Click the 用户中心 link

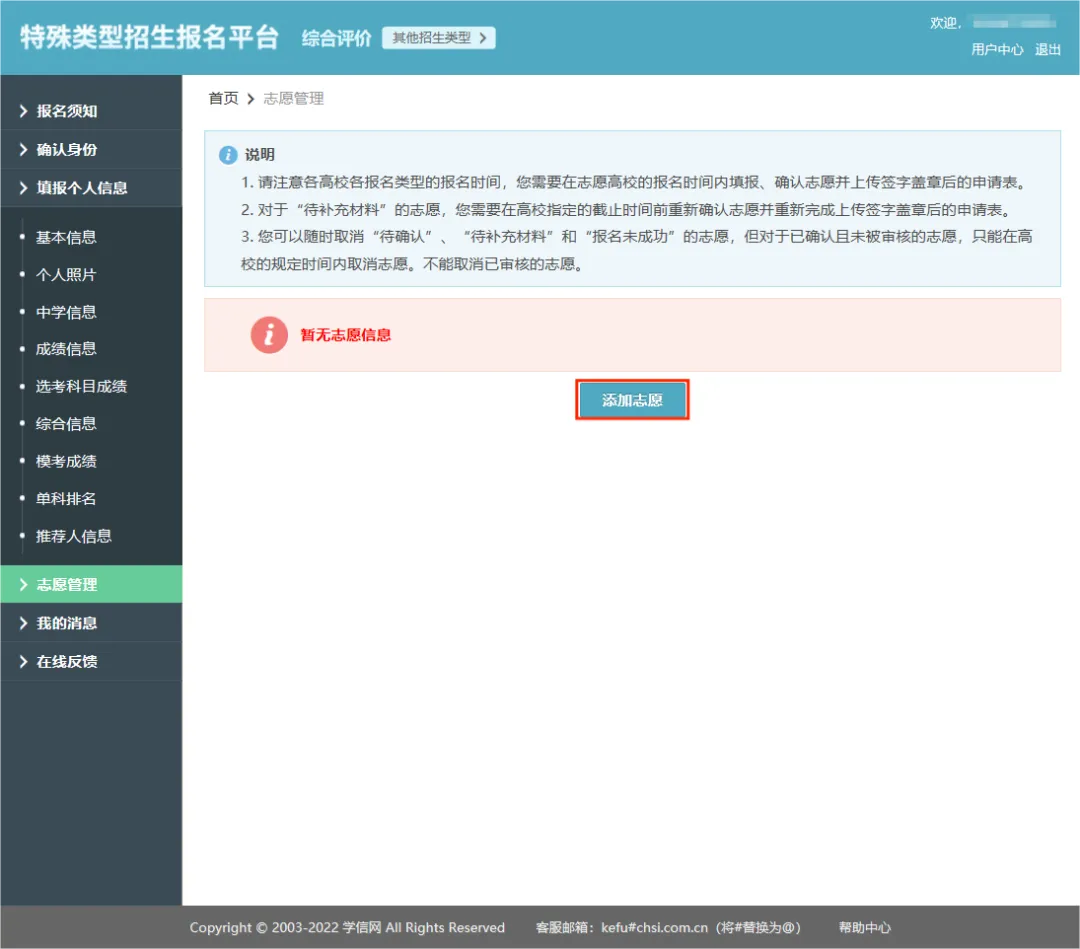997,49
